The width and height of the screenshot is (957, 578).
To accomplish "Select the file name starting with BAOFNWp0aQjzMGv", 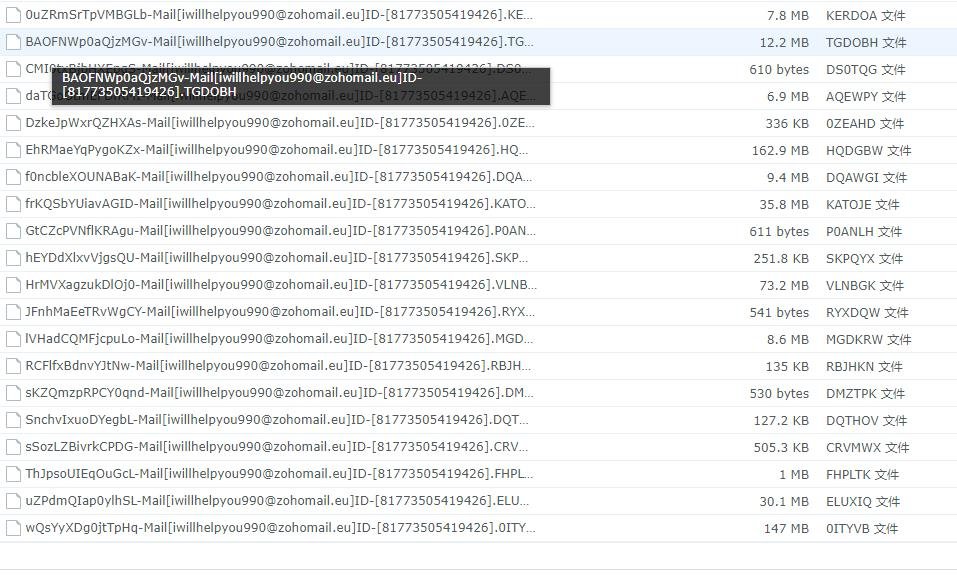I will pos(279,42).
